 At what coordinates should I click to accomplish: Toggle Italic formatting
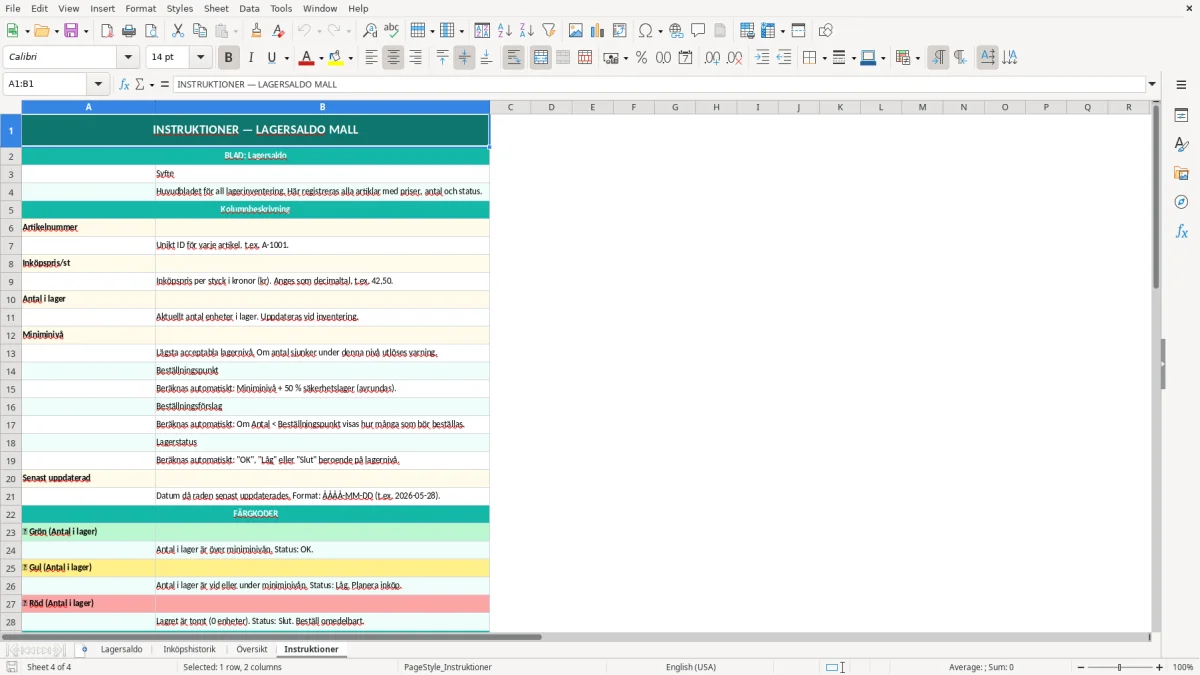click(x=251, y=58)
